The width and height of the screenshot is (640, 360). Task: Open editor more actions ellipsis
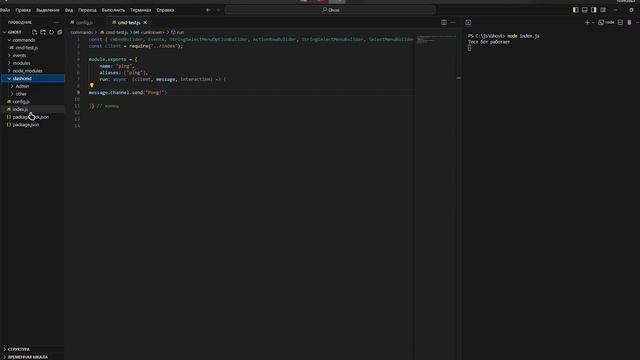coord(453,22)
